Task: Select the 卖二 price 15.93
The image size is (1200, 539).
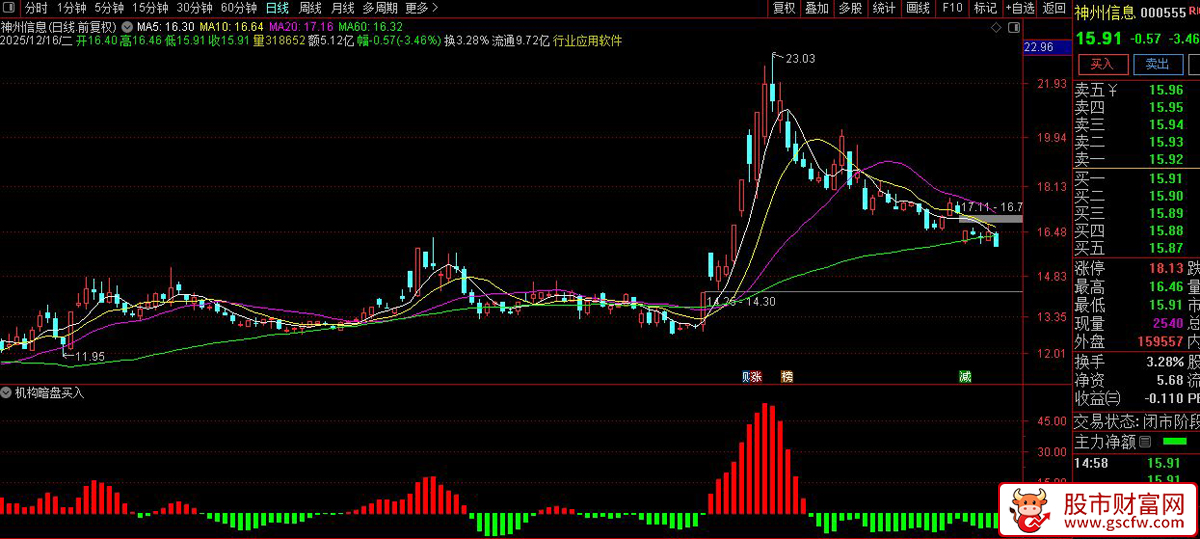Action: click(1166, 141)
